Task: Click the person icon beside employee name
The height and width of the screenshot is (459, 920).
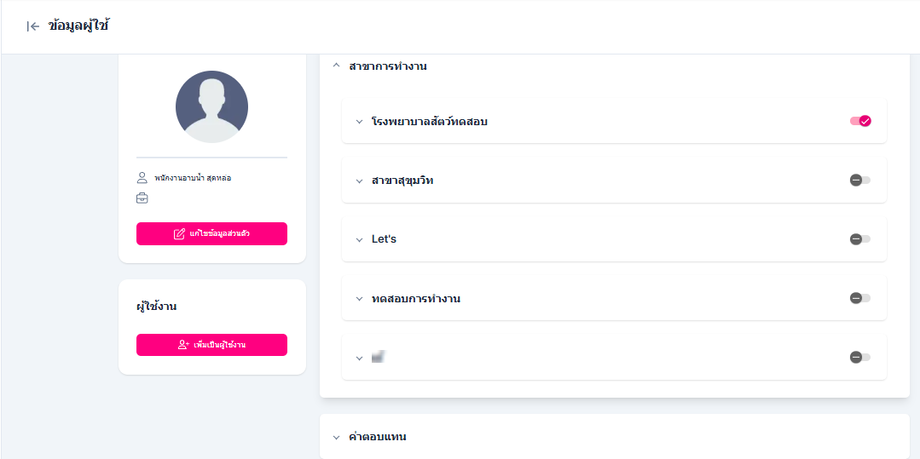Action: [x=142, y=178]
